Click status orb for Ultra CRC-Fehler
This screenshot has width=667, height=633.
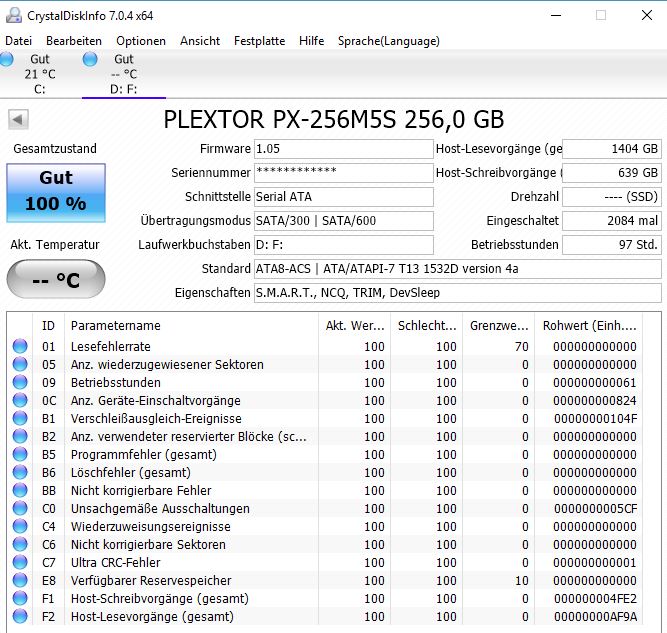click(x=20, y=562)
